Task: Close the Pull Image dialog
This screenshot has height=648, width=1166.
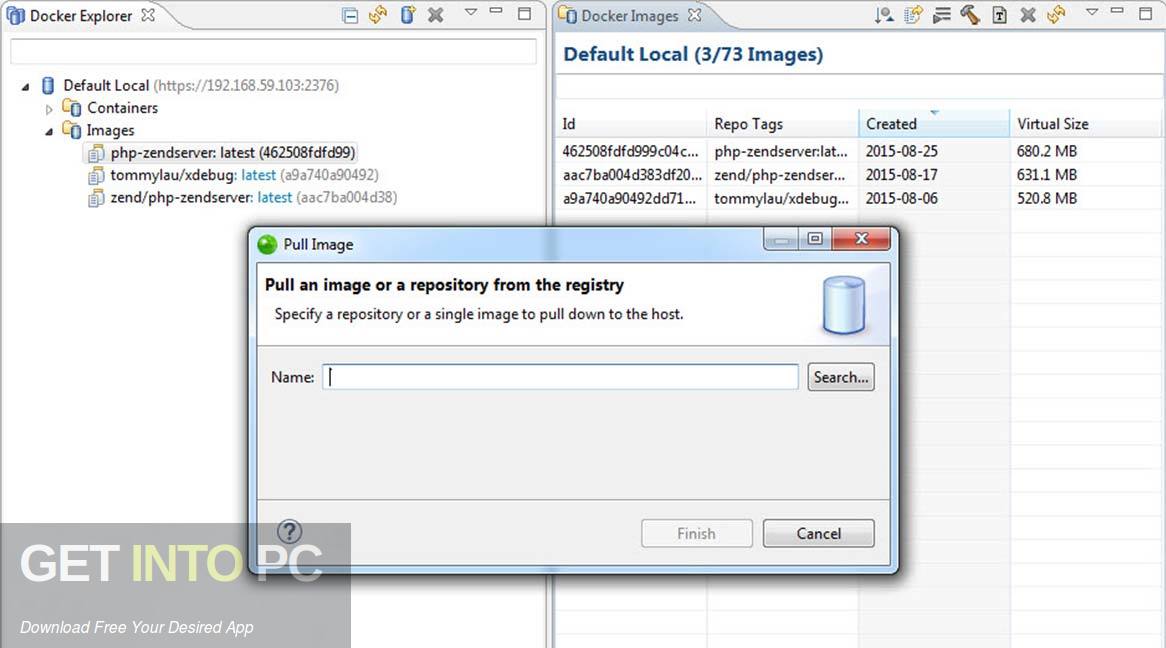Action: coord(862,239)
